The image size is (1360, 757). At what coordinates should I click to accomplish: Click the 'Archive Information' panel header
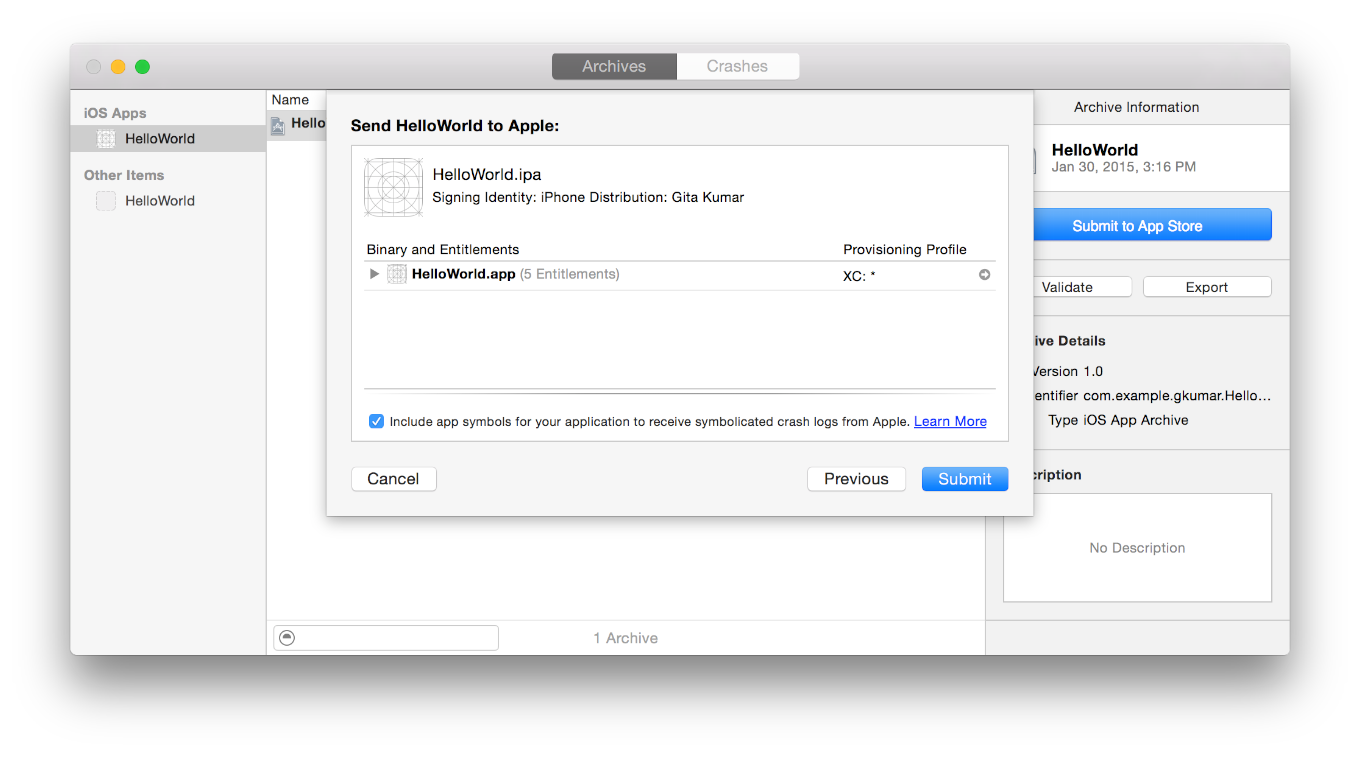(1137, 107)
